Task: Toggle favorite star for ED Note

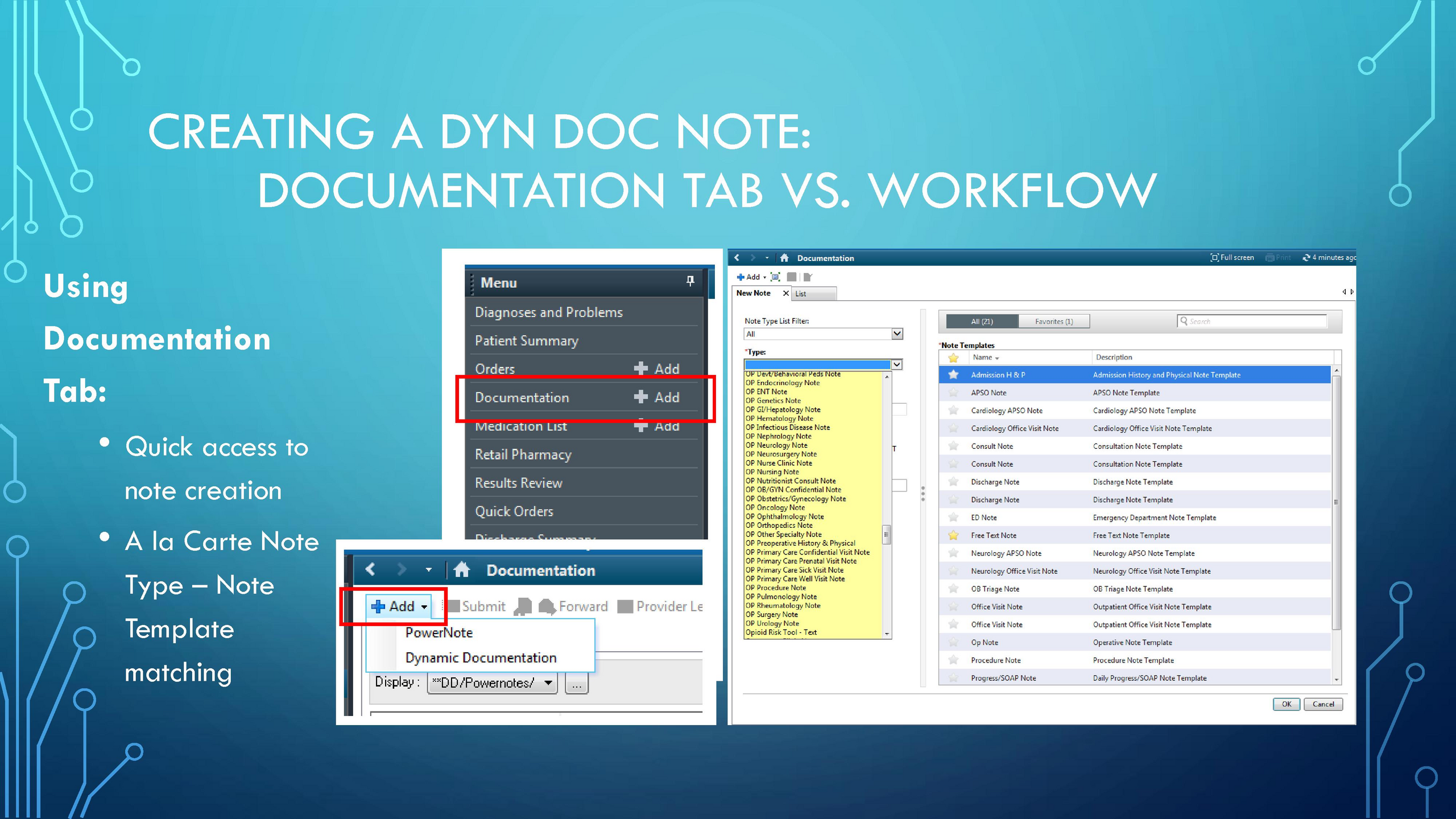Action: (x=953, y=518)
